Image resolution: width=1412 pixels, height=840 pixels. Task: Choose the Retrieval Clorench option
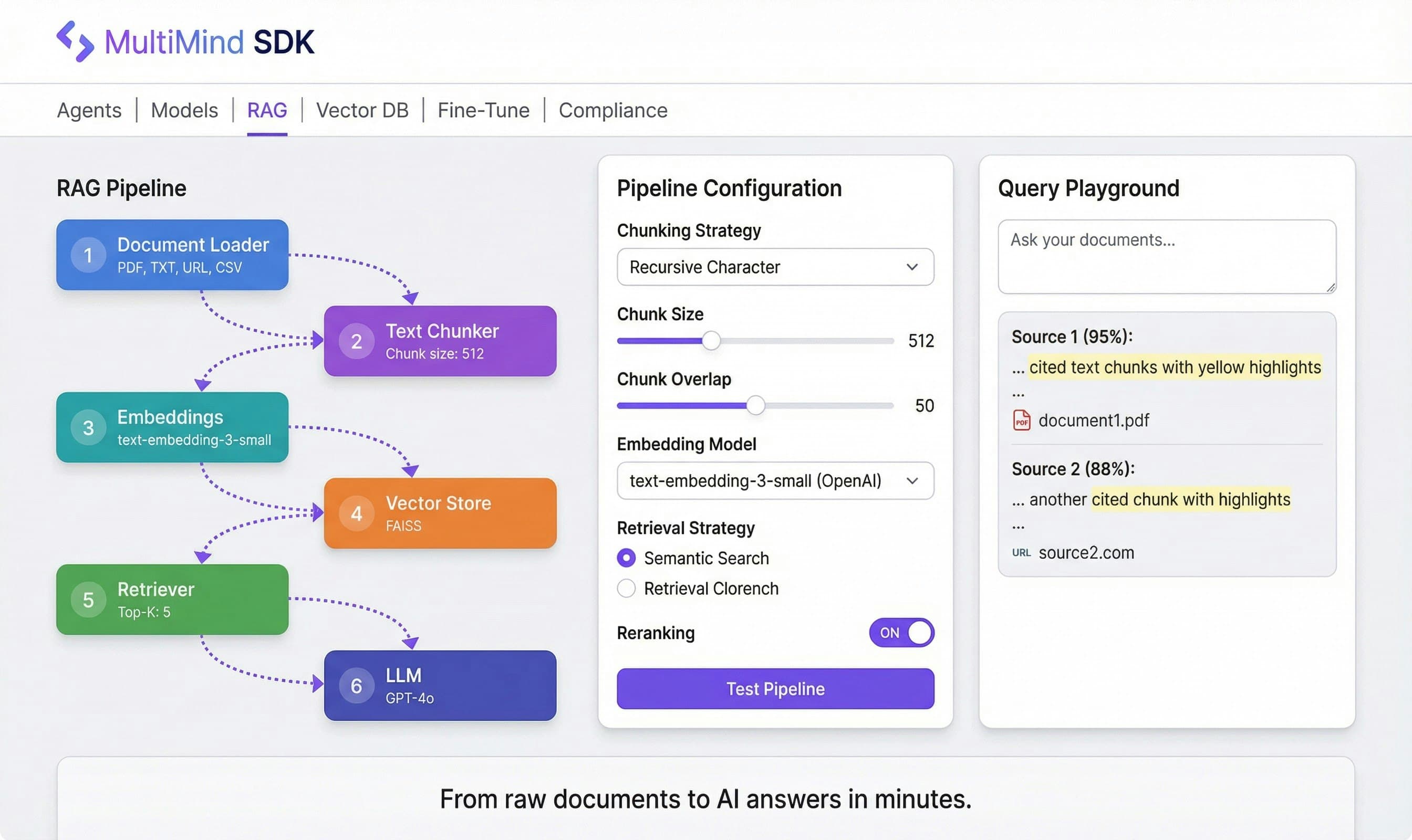[x=627, y=589]
